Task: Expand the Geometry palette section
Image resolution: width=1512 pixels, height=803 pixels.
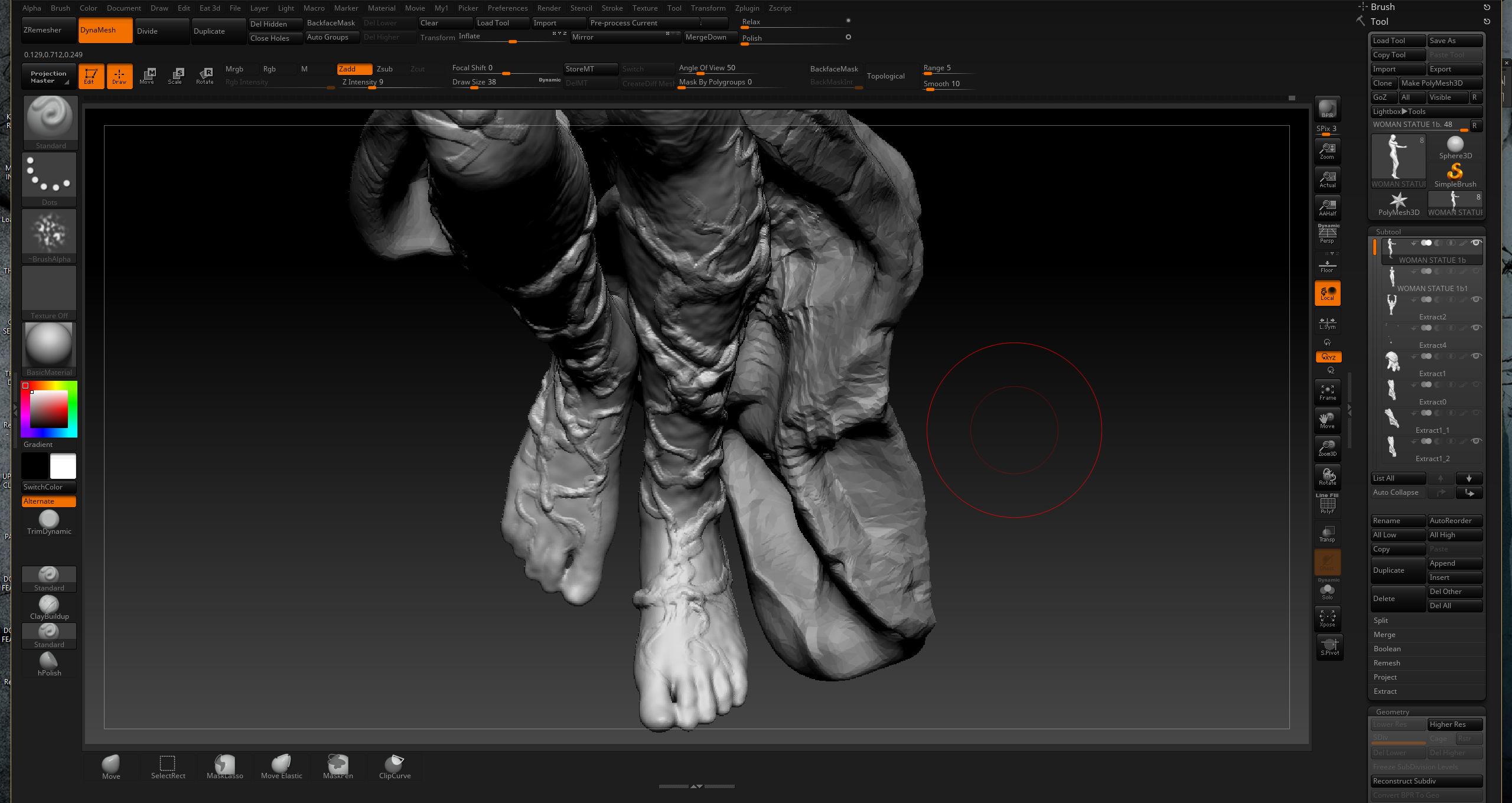Action: pyautogui.click(x=1392, y=712)
